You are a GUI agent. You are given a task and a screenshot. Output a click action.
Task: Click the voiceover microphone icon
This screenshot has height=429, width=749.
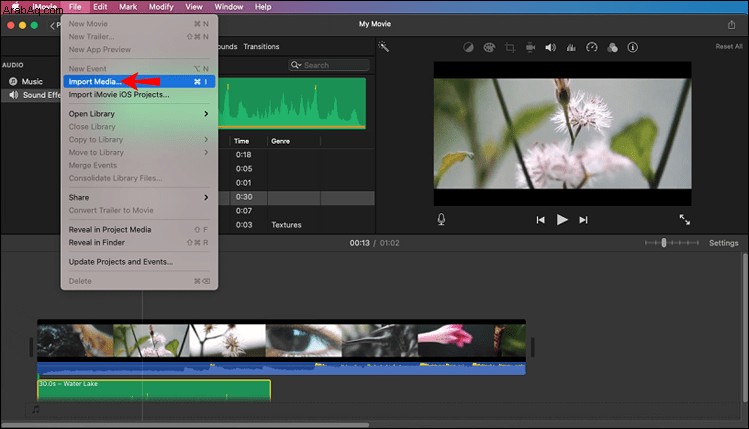pos(441,219)
